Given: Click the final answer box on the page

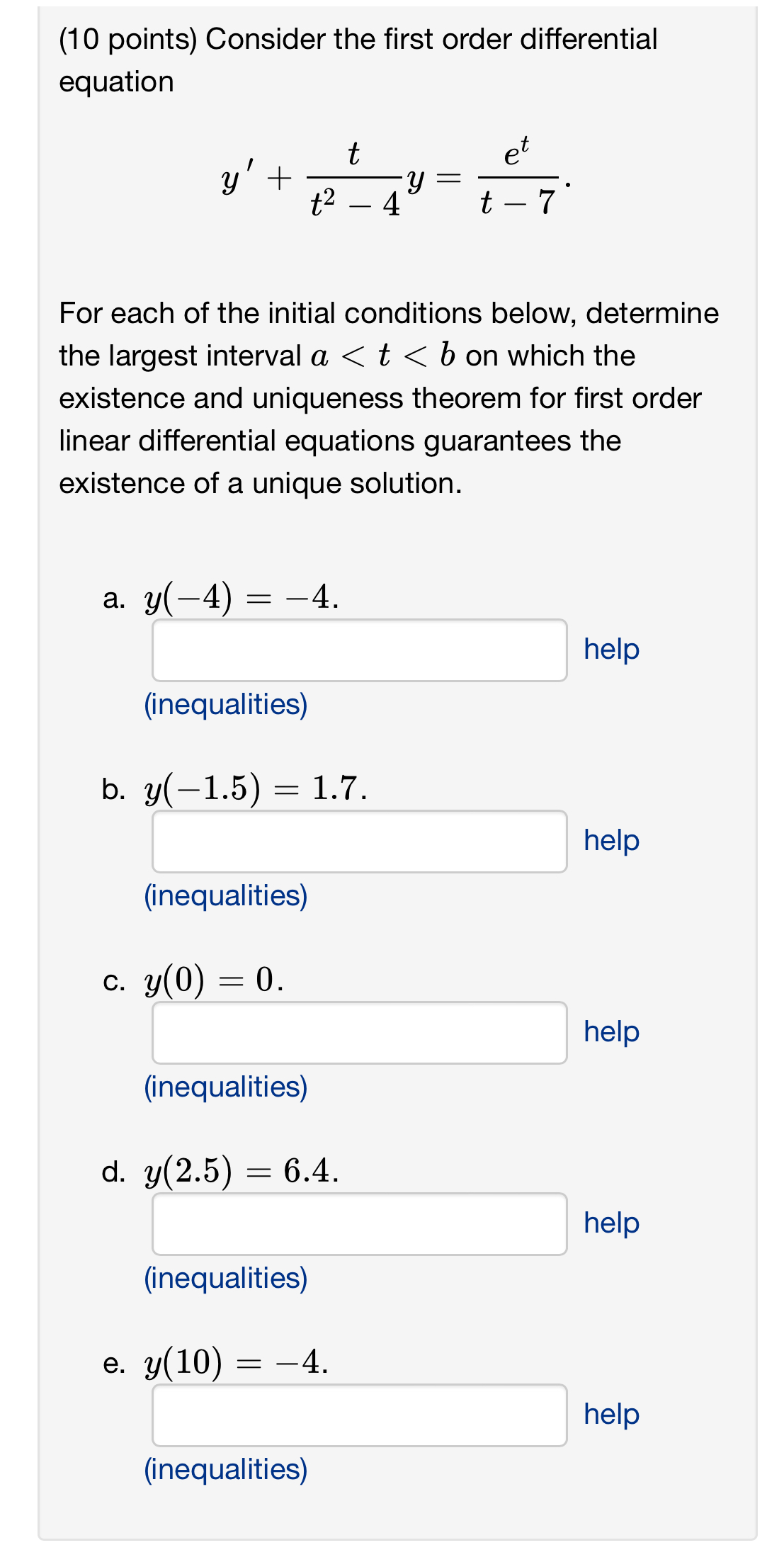Looking at the screenshot, I should point(358,1415).
